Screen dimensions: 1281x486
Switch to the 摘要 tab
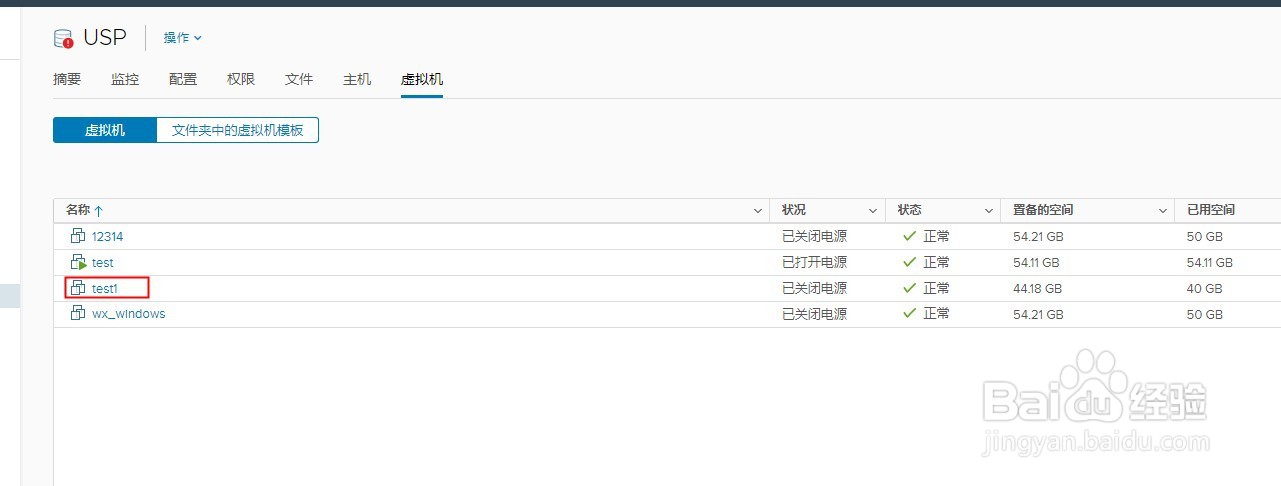point(67,79)
